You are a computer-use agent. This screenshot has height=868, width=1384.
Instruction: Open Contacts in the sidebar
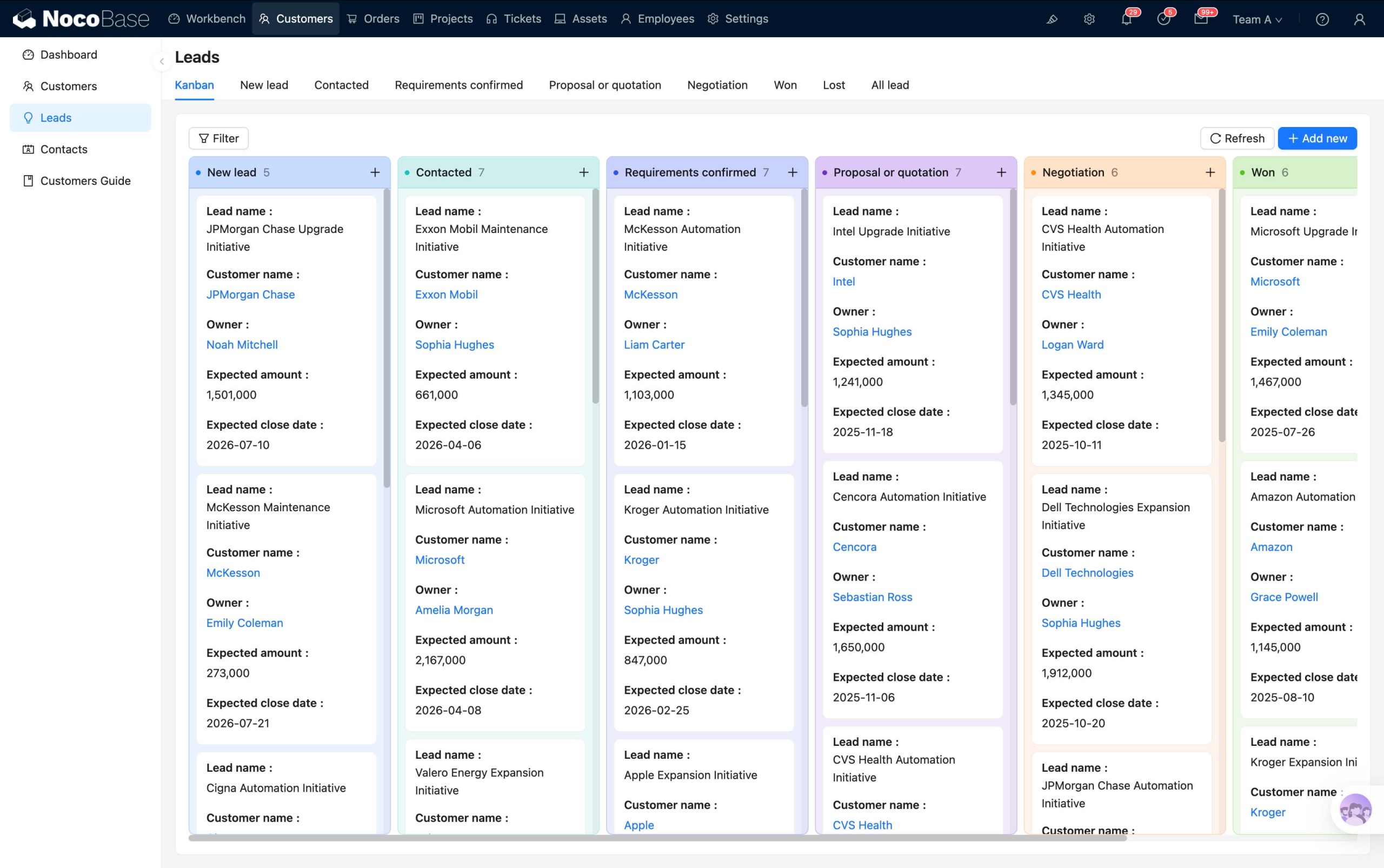[81, 149]
